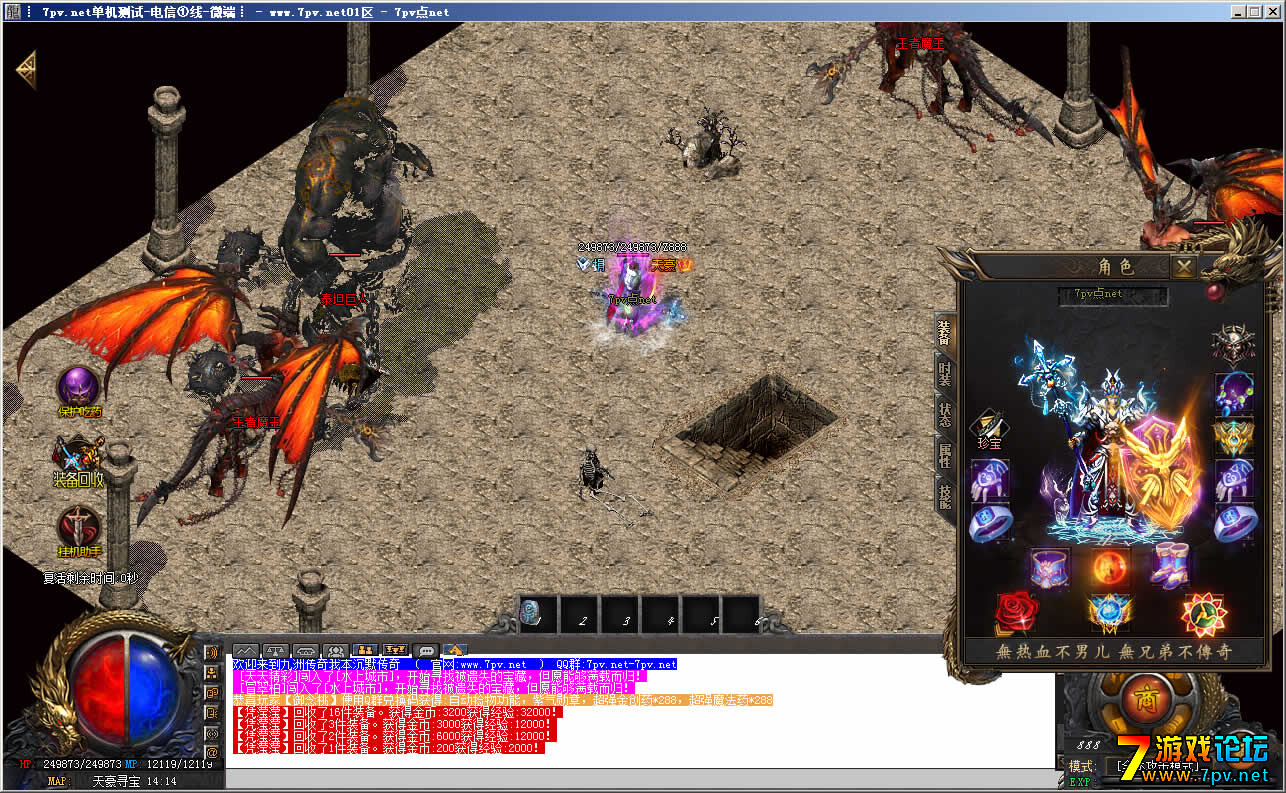Toggle the group hierarchy chat filter button

pyautogui.click(x=212, y=672)
